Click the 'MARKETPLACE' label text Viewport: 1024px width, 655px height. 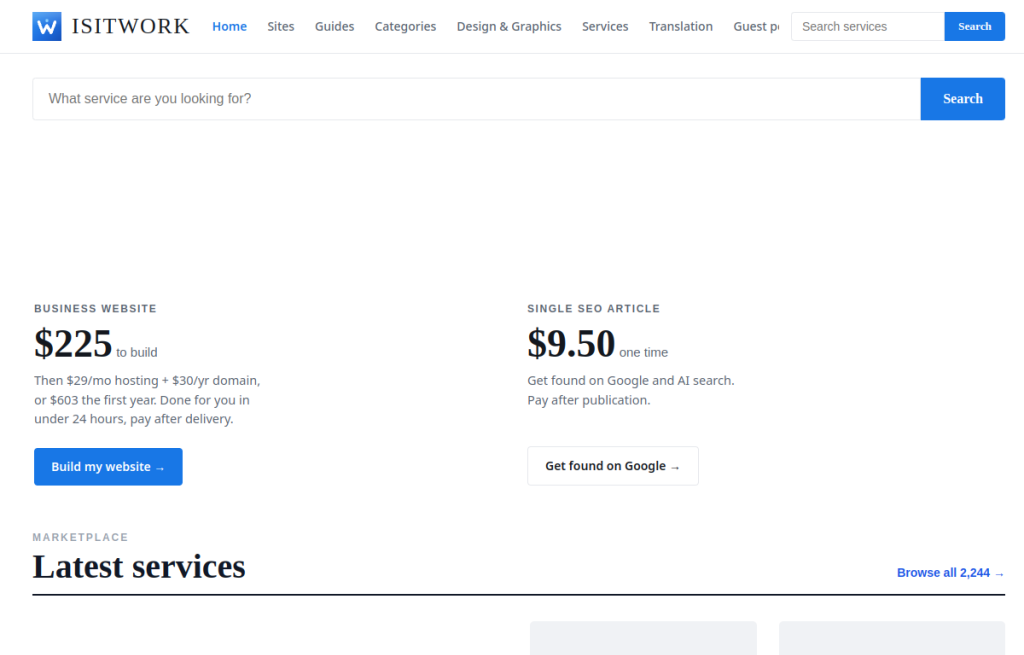click(80, 537)
